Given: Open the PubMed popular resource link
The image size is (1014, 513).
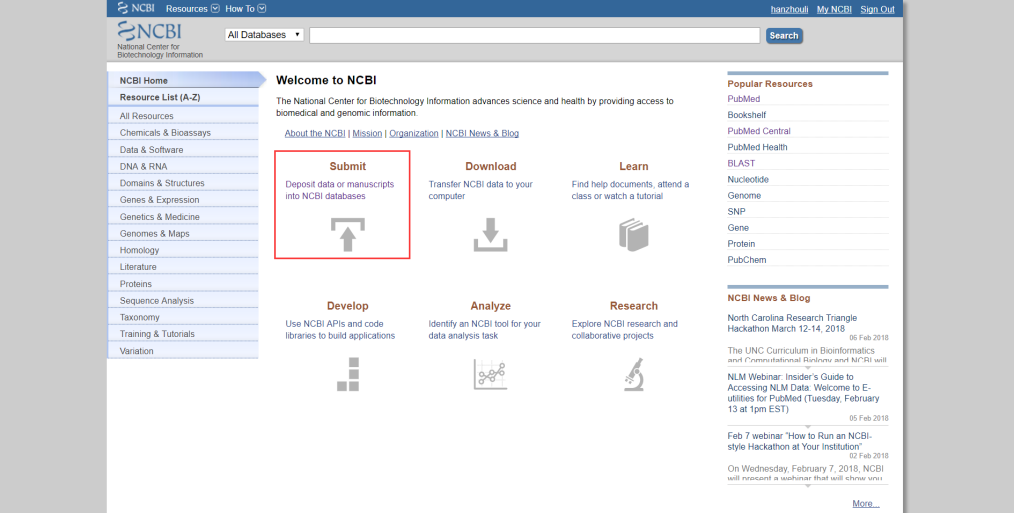Looking at the screenshot, I should (743, 99).
